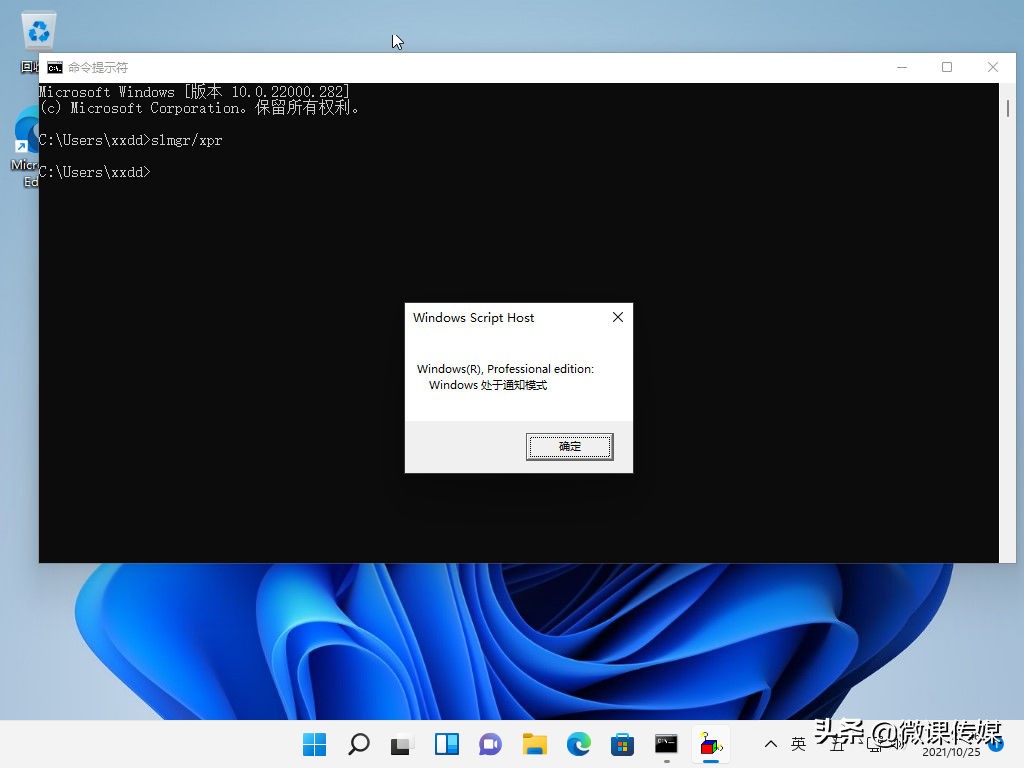
Task: Click the Command Prompt vertical scrollbar
Action: click(x=1007, y=323)
